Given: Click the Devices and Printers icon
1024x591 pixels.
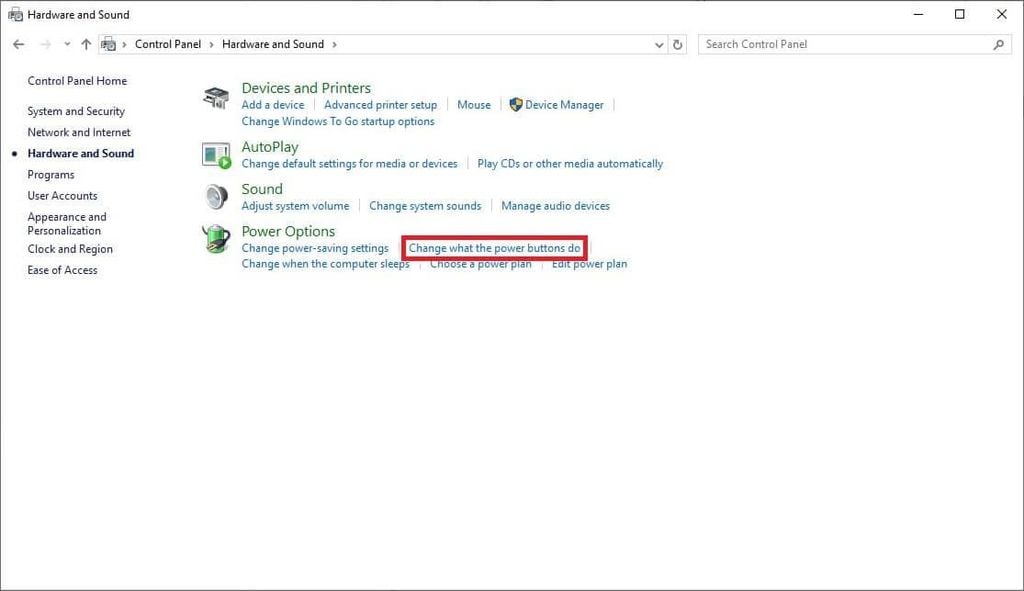Looking at the screenshot, I should click(x=216, y=98).
